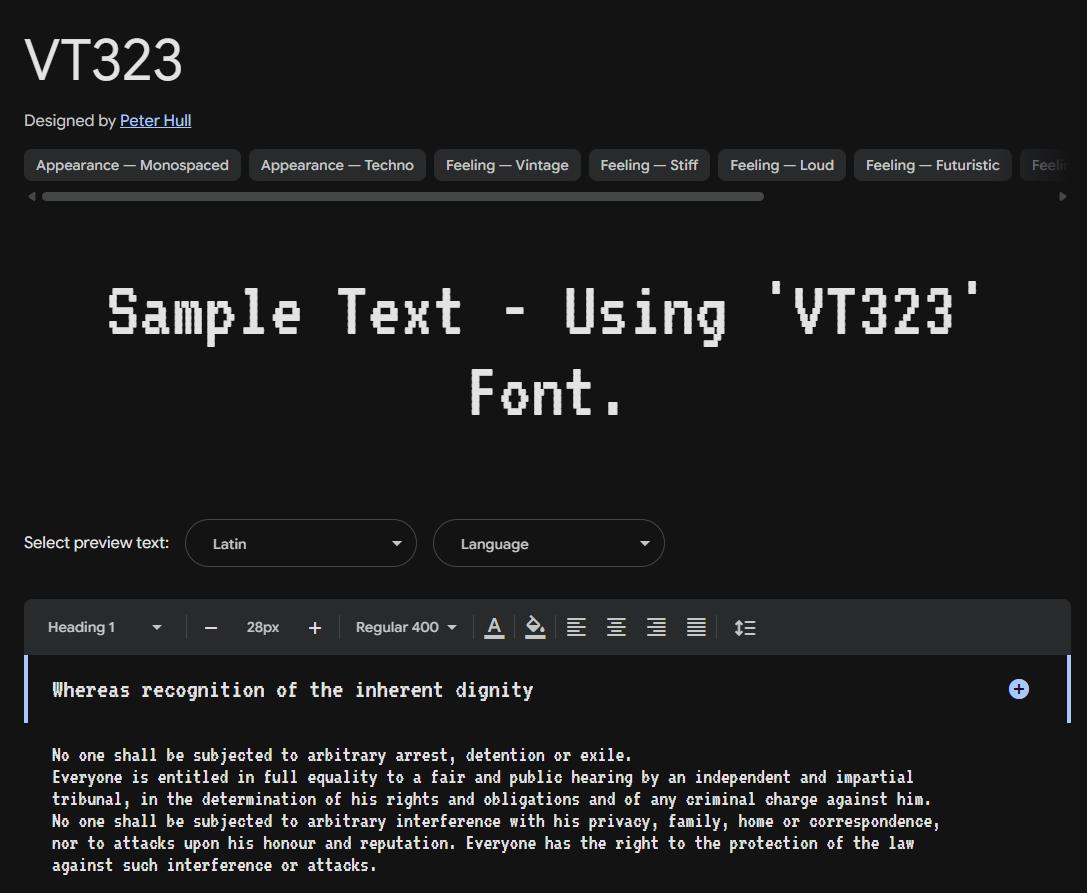Click the 'No one shall be subjected to arbitrary arrest' line
Screen dimensions: 1087x893
click(342, 755)
